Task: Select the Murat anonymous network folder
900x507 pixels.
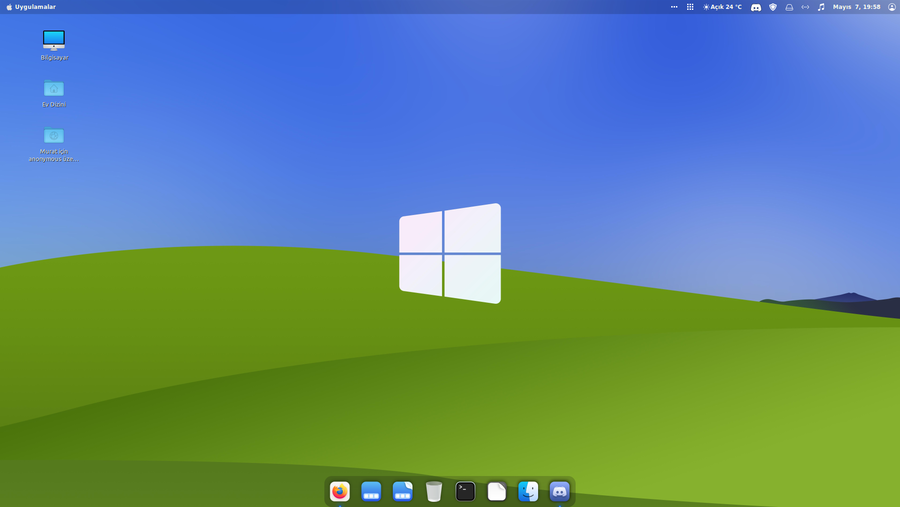Action: [x=54, y=136]
